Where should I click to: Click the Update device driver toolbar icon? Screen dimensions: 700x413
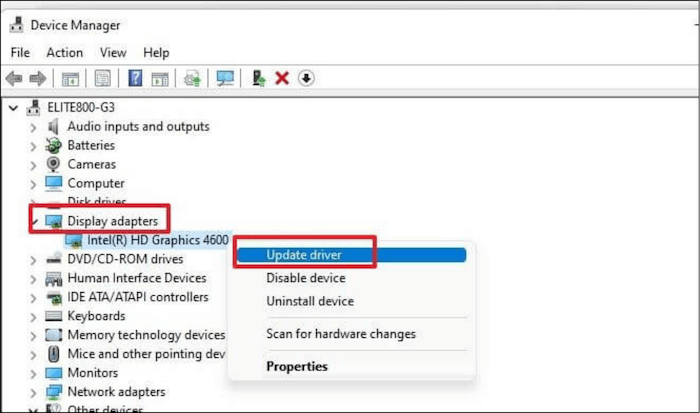coord(258,78)
